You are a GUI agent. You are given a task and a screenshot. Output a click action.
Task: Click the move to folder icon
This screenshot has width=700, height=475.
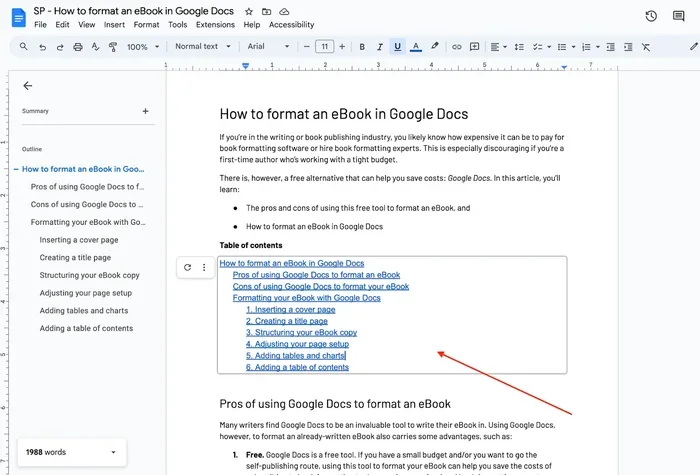[267, 12]
